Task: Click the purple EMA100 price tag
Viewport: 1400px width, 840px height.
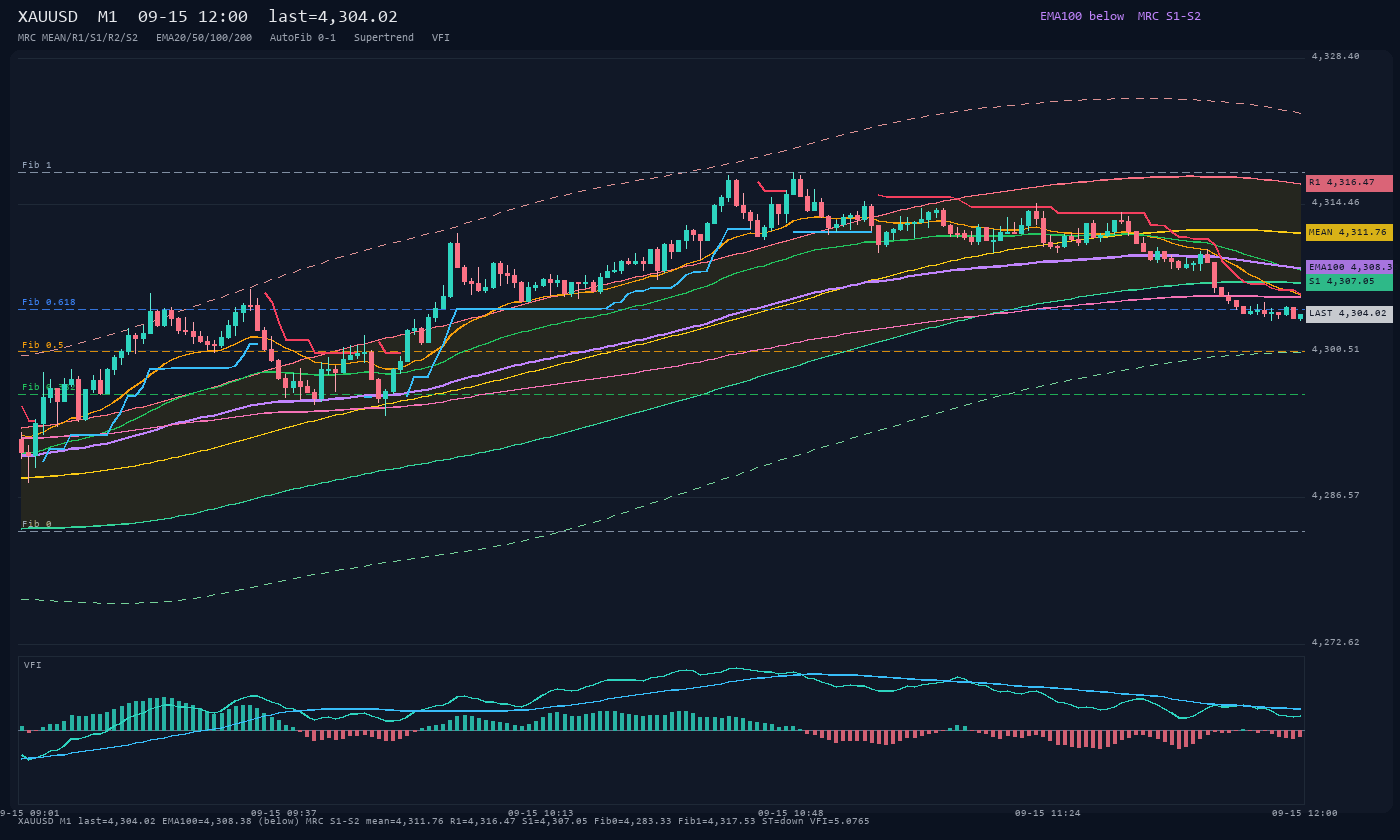Action: coord(1349,267)
